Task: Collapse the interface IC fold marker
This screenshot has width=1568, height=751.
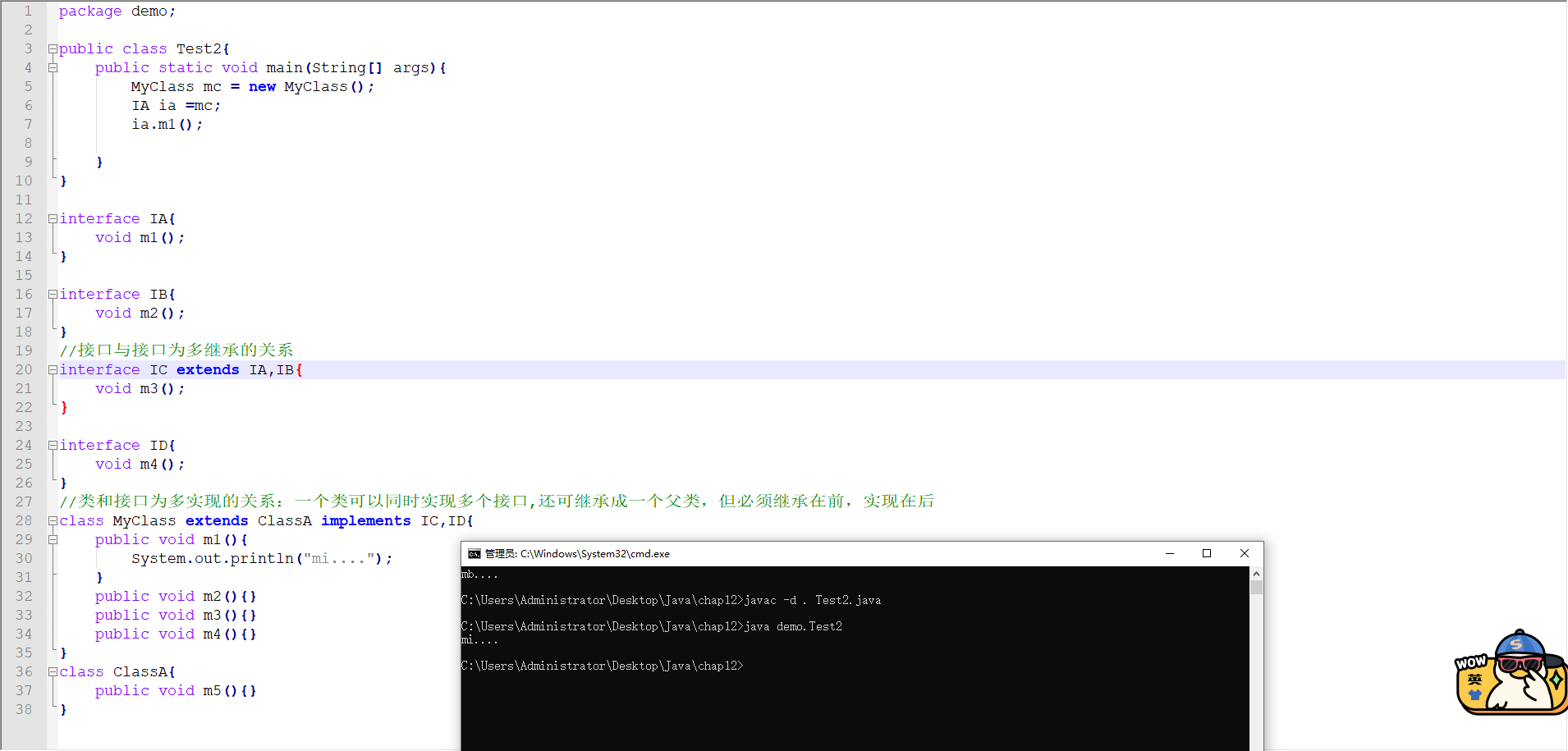Action: click(53, 370)
